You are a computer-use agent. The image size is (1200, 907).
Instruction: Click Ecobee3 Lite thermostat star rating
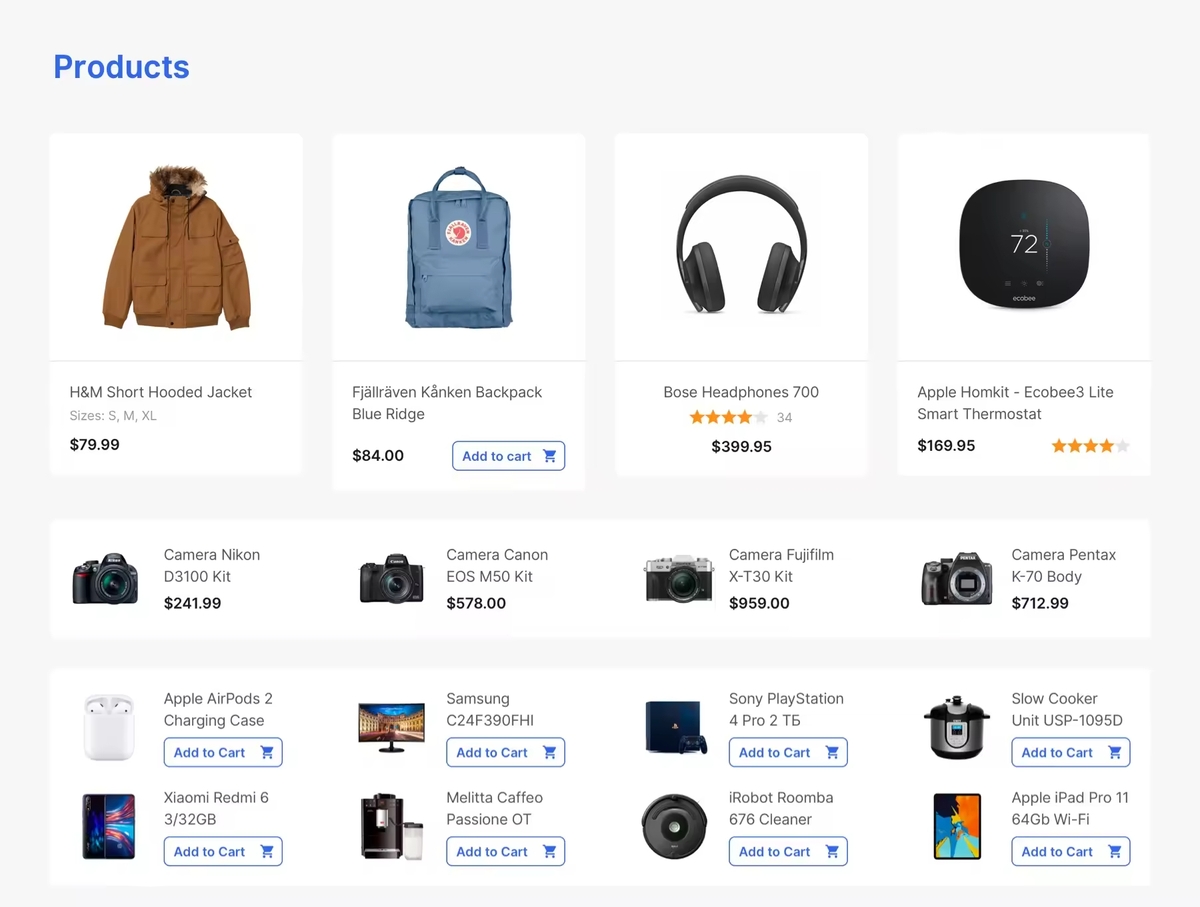(x=1090, y=446)
